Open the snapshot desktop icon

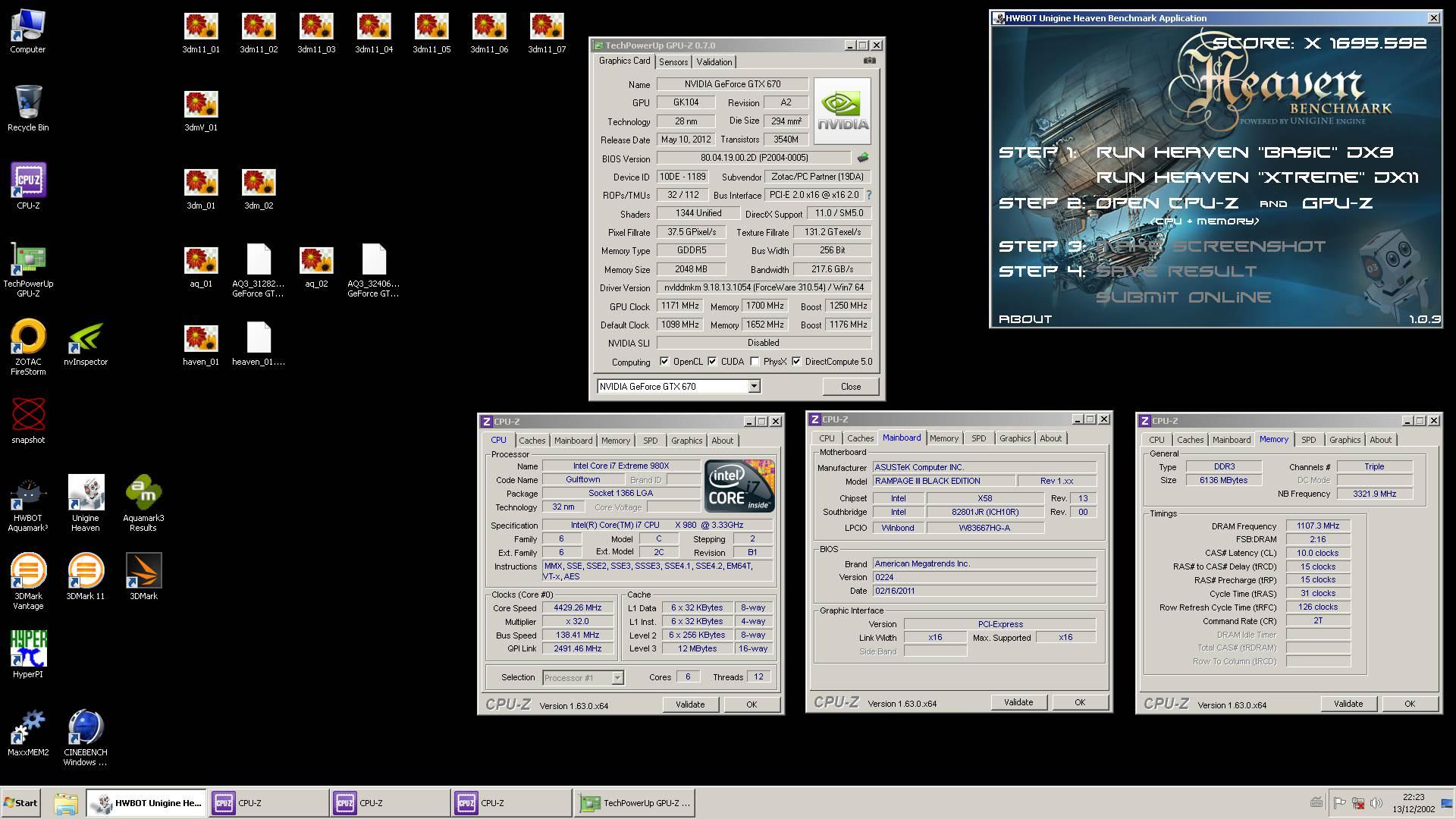pos(28,421)
